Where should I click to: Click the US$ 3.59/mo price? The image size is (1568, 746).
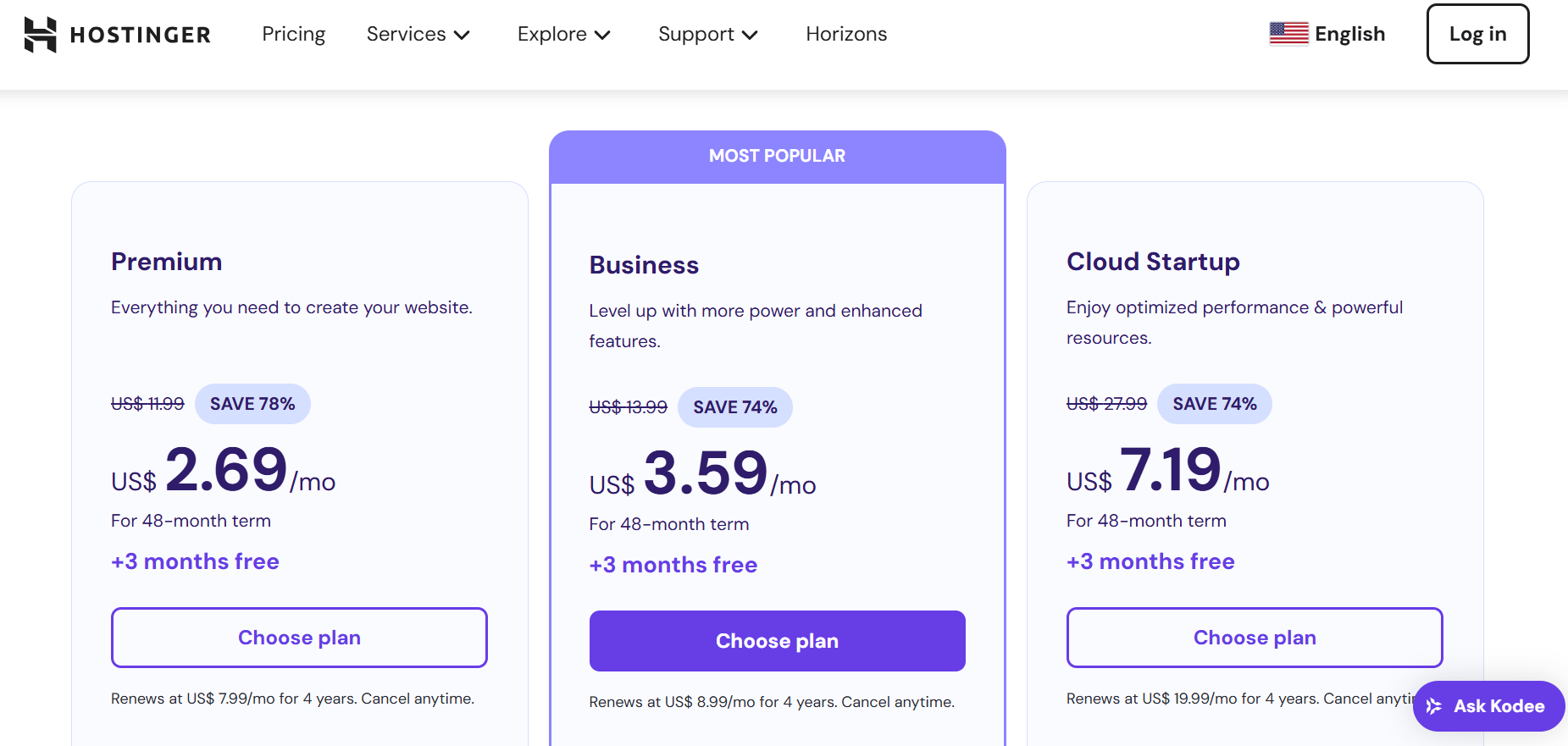tap(702, 473)
